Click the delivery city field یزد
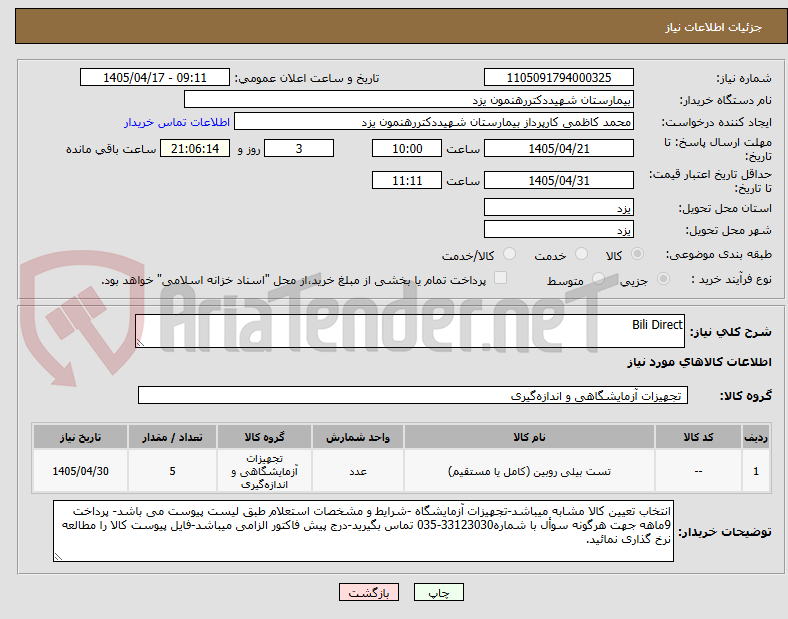Image resolution: width=788 pixels, height=619 pixels. pos(559,230)
